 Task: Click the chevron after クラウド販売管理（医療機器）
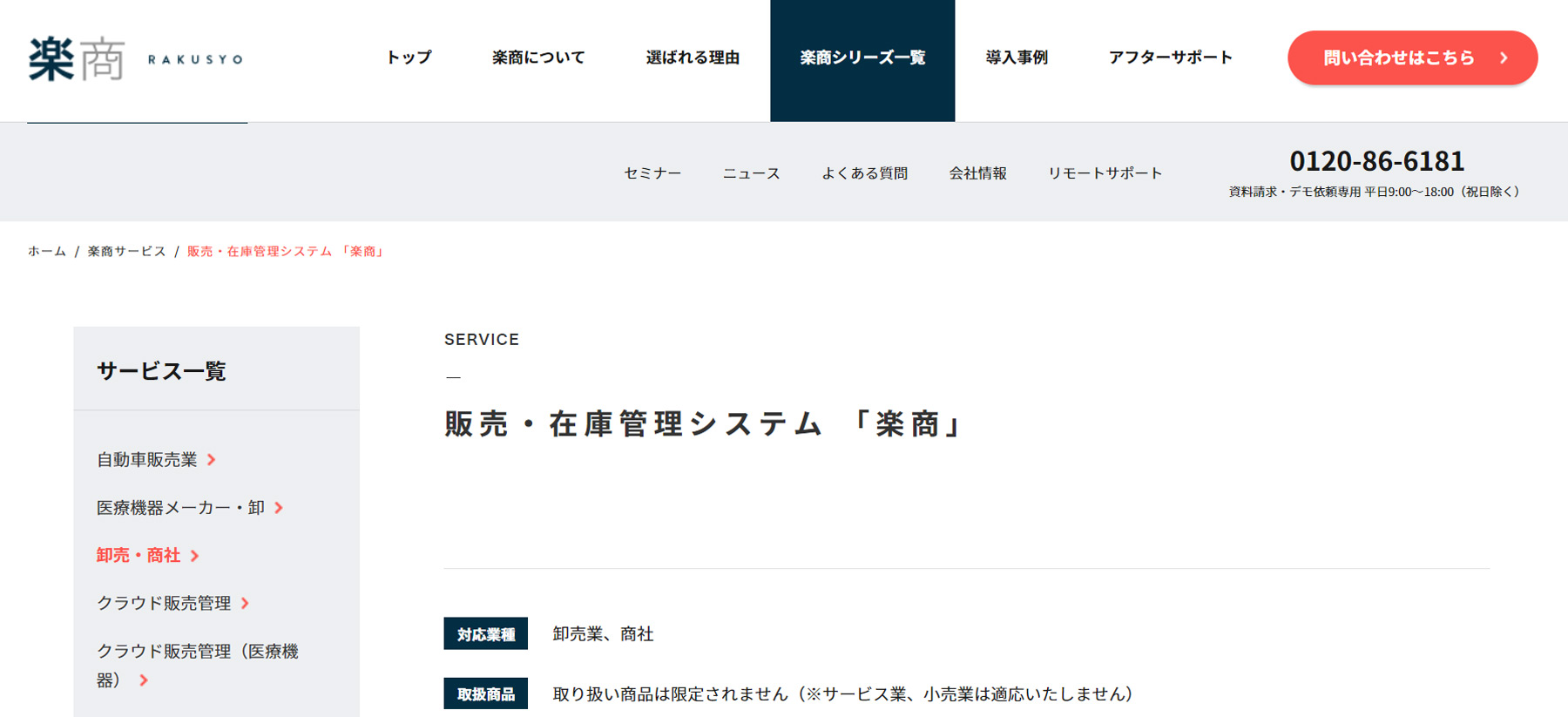[144, 680]
